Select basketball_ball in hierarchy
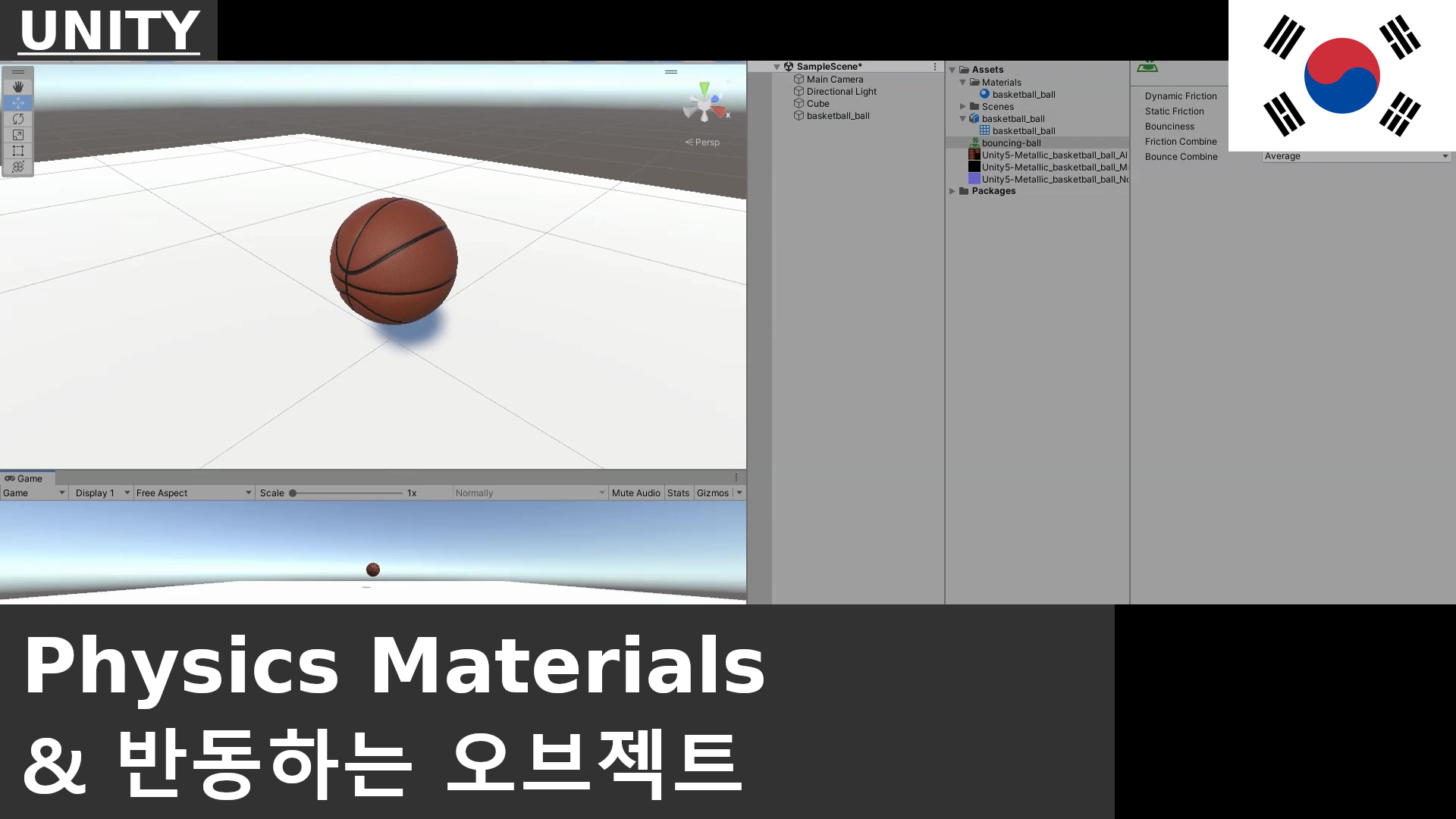This screenshot has height=819, width=1456. pyautogui.click(x=838, y=116)
